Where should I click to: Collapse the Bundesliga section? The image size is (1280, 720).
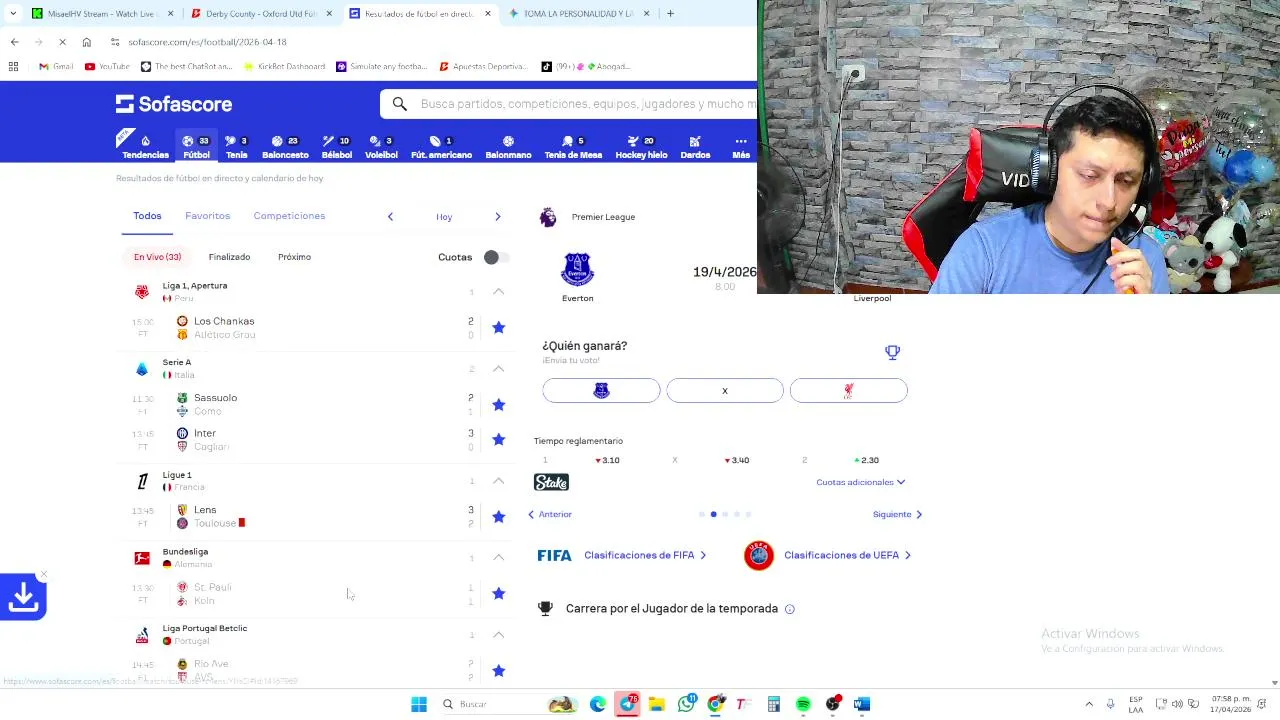tap(498, 558)
